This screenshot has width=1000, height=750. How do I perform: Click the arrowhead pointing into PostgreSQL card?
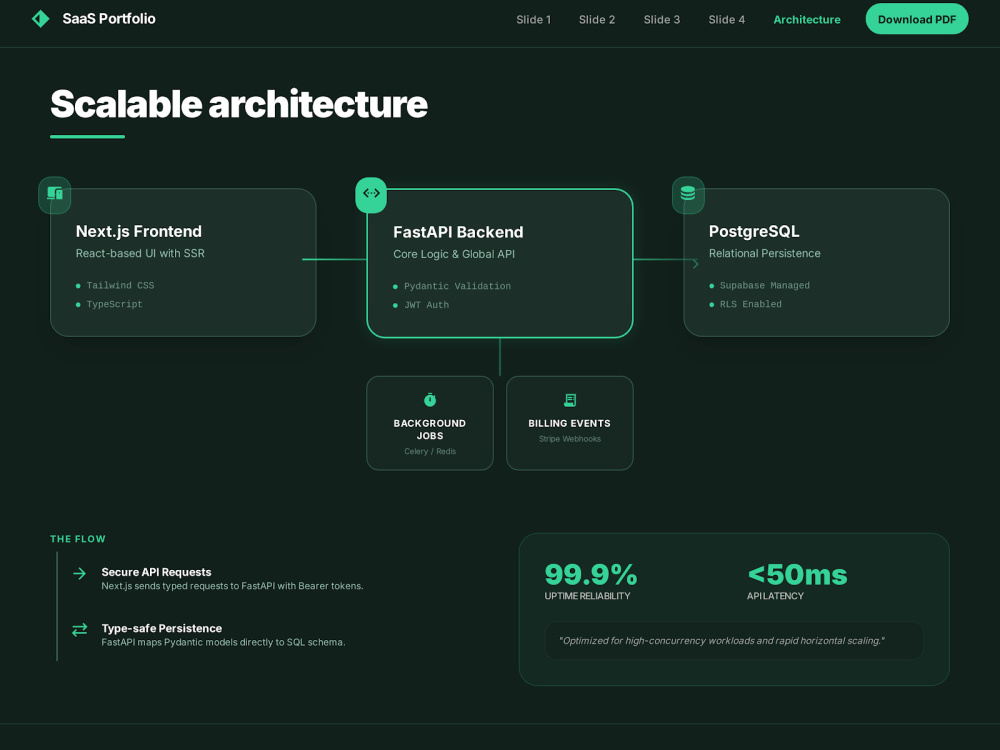pos(695,263)
